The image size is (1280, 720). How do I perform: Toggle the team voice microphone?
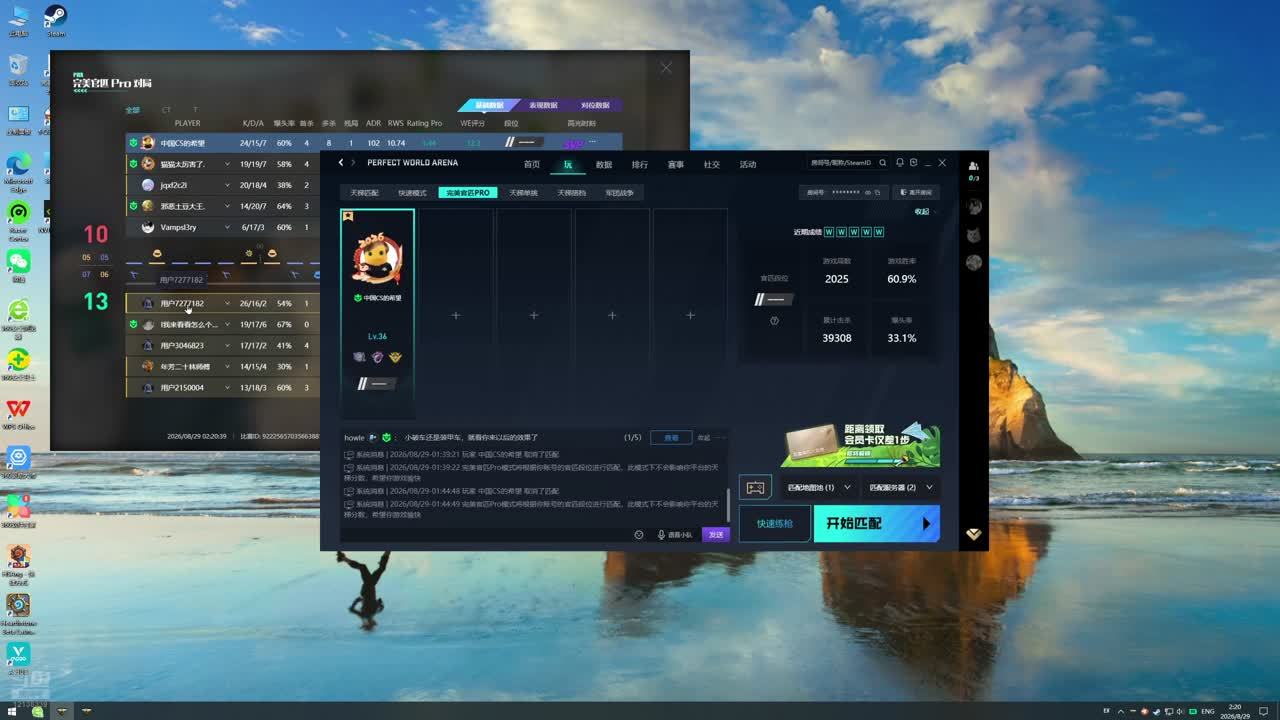pyautogui.click(x=661, y=535)
